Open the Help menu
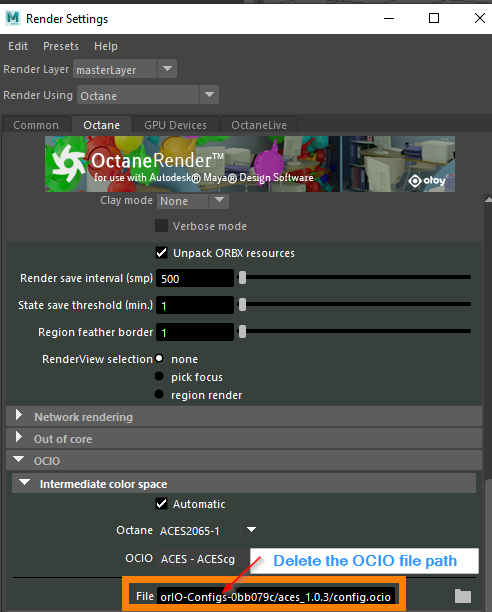 pos(106,46)
